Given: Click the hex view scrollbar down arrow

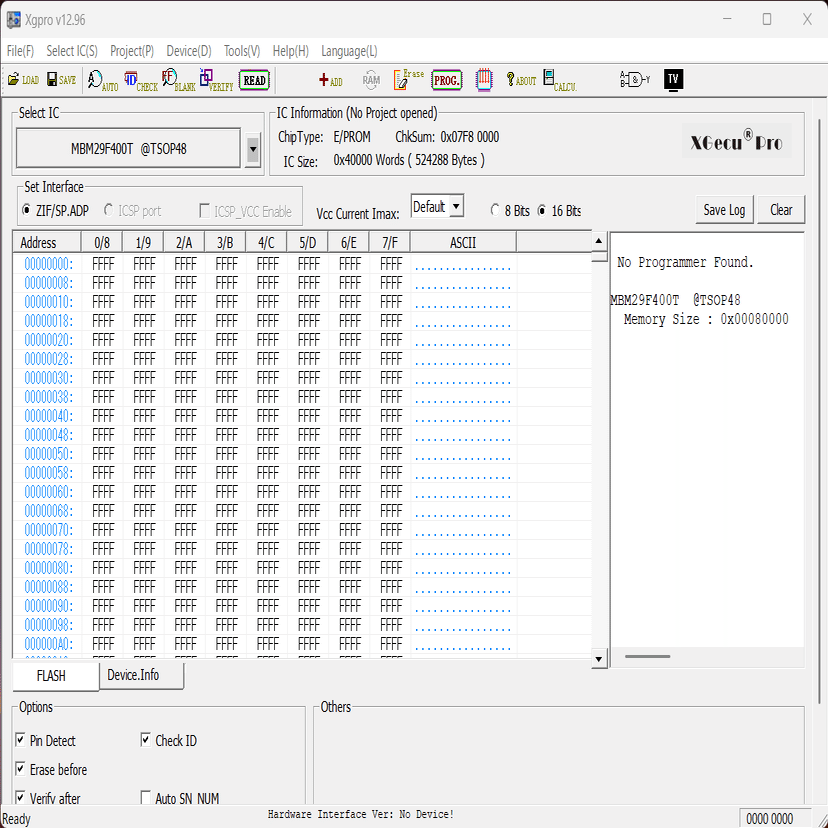Looking at the screenshot, I should click(598, 658).
